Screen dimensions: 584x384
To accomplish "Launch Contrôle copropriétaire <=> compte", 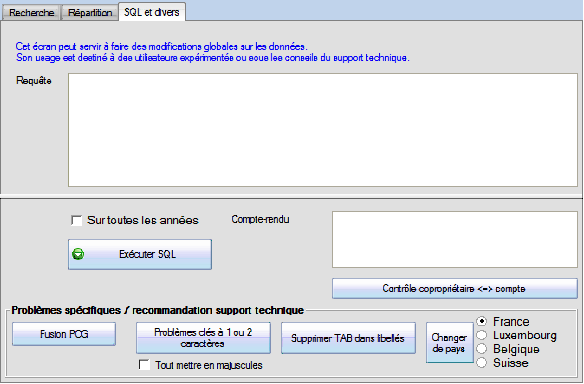I will 455,288.
